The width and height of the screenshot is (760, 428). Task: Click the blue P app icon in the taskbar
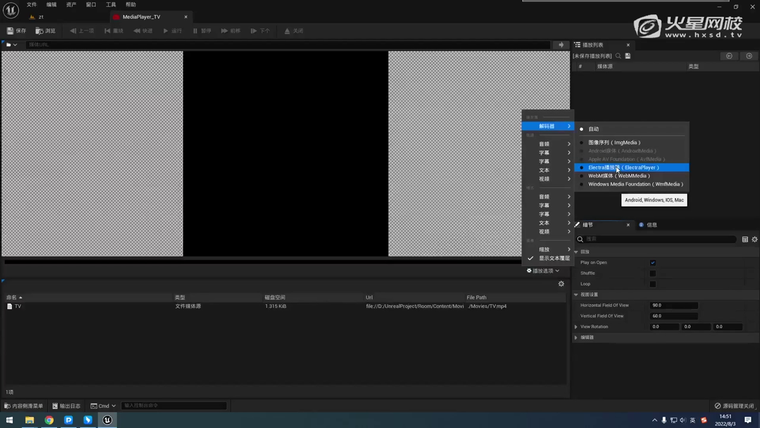point(68,420)
